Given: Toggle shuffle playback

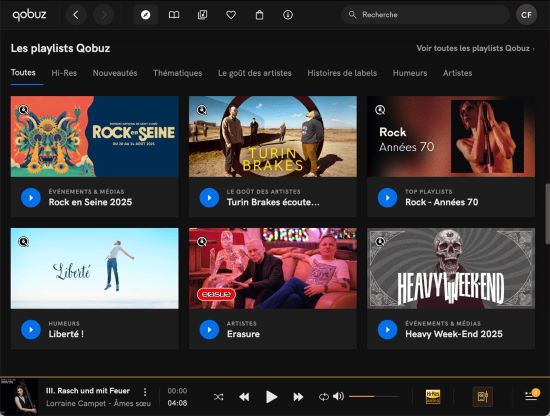Looking at the screenshot, I should coord(218,397).
